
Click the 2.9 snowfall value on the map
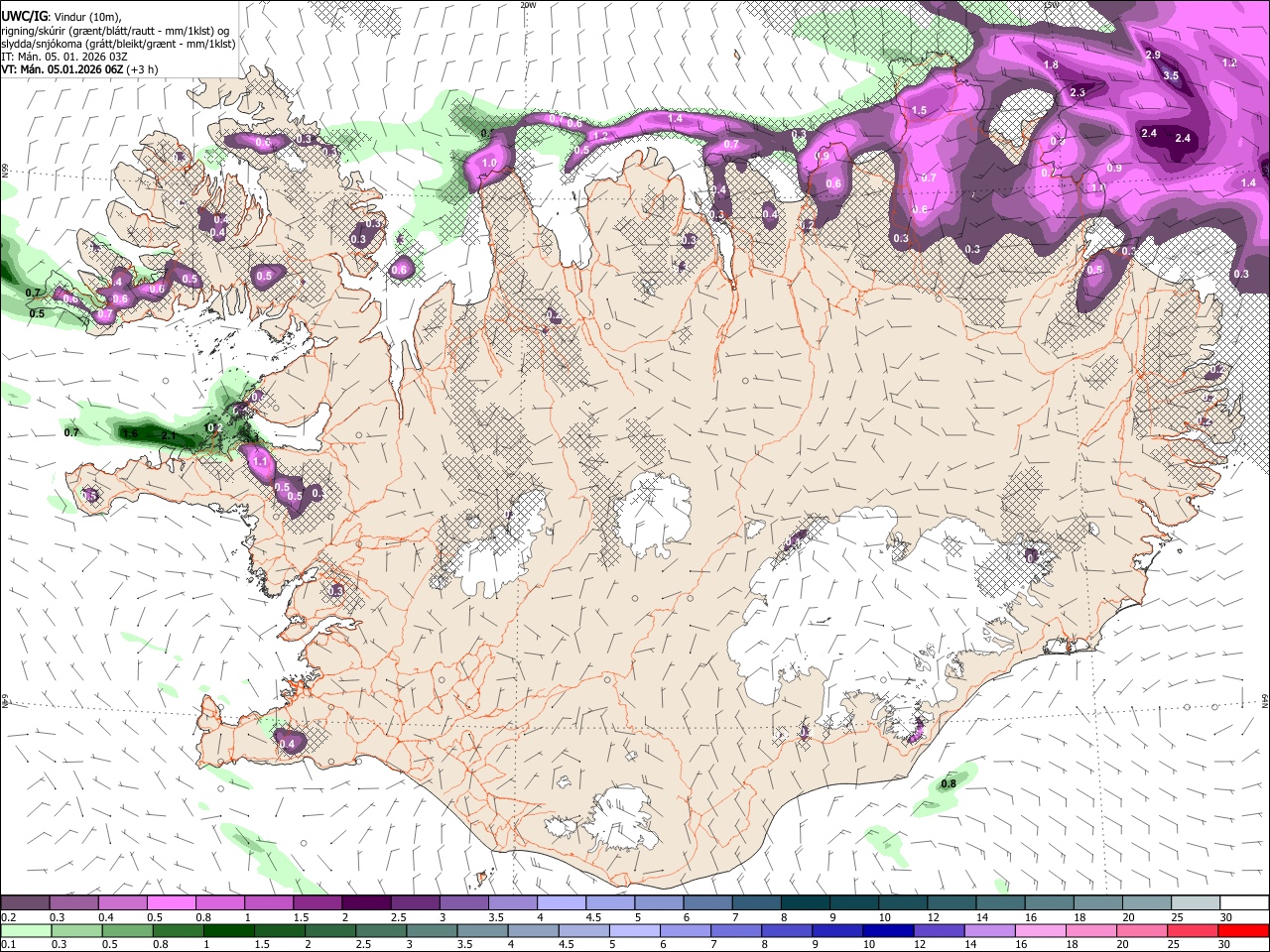(1153, 55)
